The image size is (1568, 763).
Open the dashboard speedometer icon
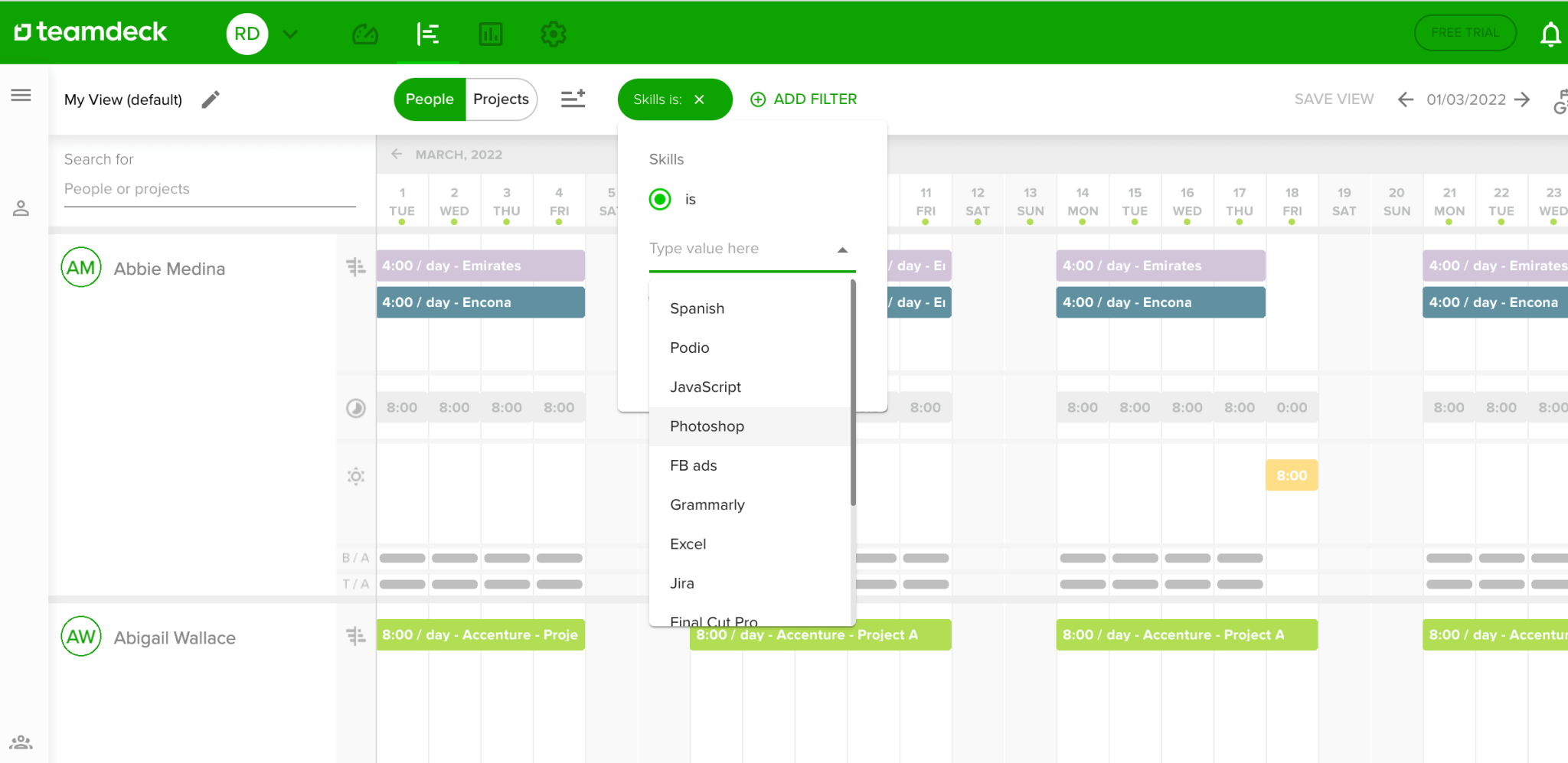pyautogui.click(x=365, y=34)
